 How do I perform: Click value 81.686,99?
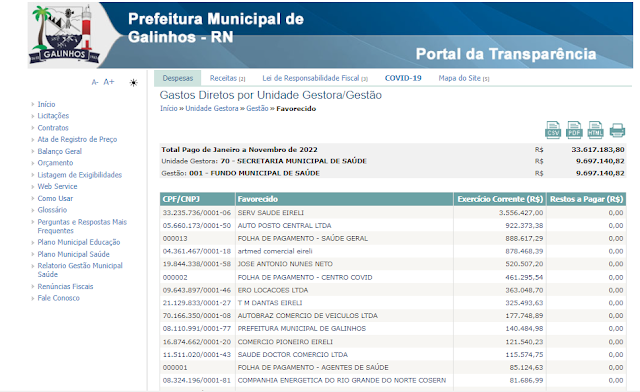pos(526,380)
